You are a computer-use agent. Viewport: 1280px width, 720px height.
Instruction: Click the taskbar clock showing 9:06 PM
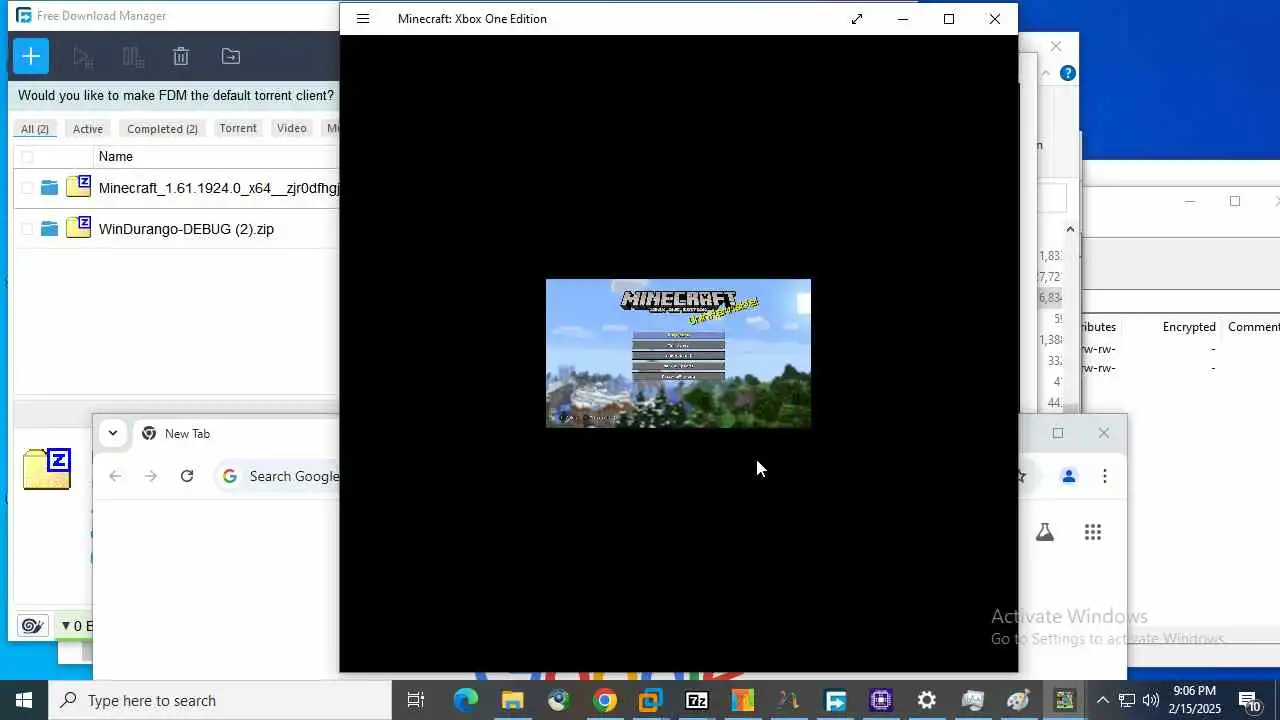click(1195, 700)
